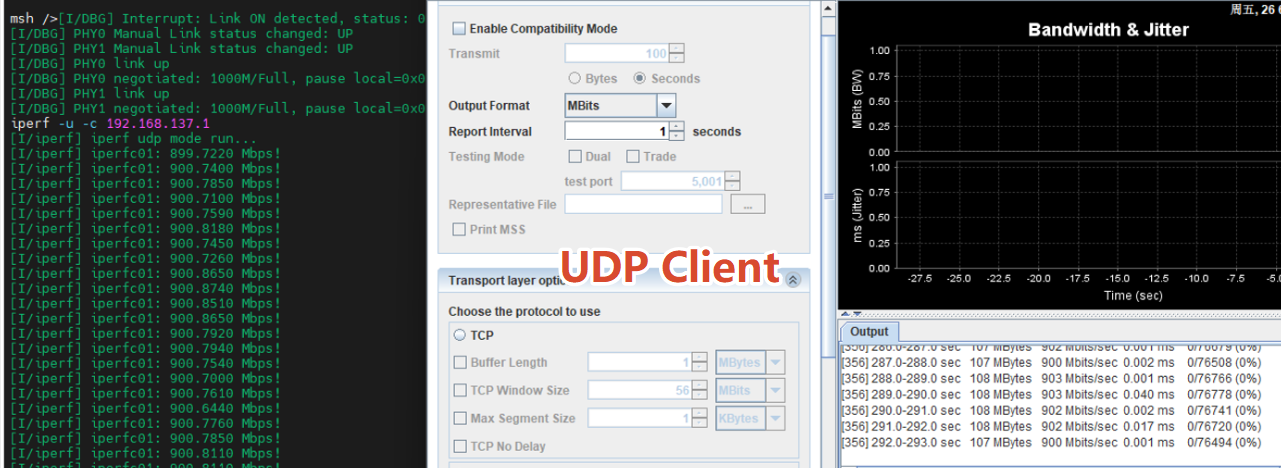The height and width of the screenshot is (468, 1281).
Task: Click terminal line 'PHY1 Manual Link status changed: UP'
Action: tap(181, 48)
